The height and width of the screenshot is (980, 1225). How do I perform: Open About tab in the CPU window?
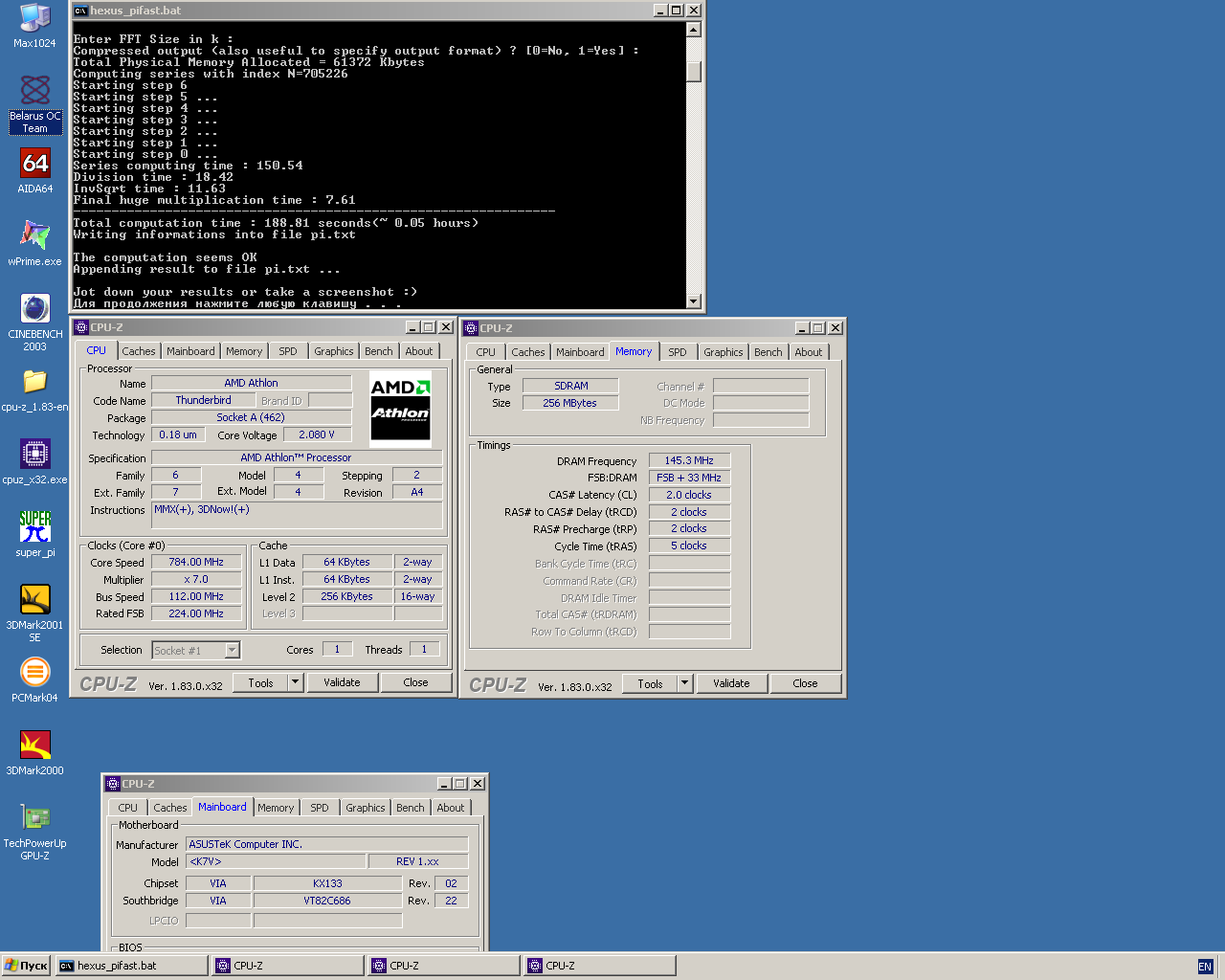coord(419,351)
